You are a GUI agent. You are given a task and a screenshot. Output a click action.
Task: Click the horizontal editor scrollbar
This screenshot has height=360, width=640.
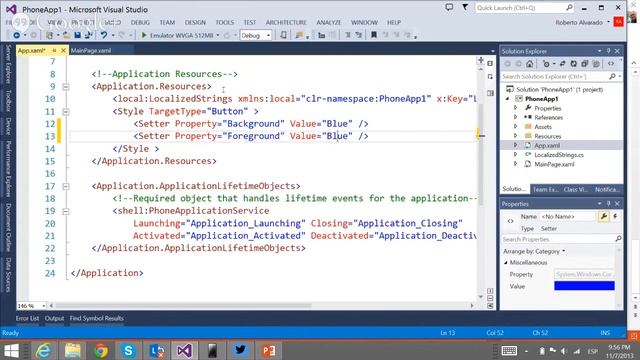184,306
